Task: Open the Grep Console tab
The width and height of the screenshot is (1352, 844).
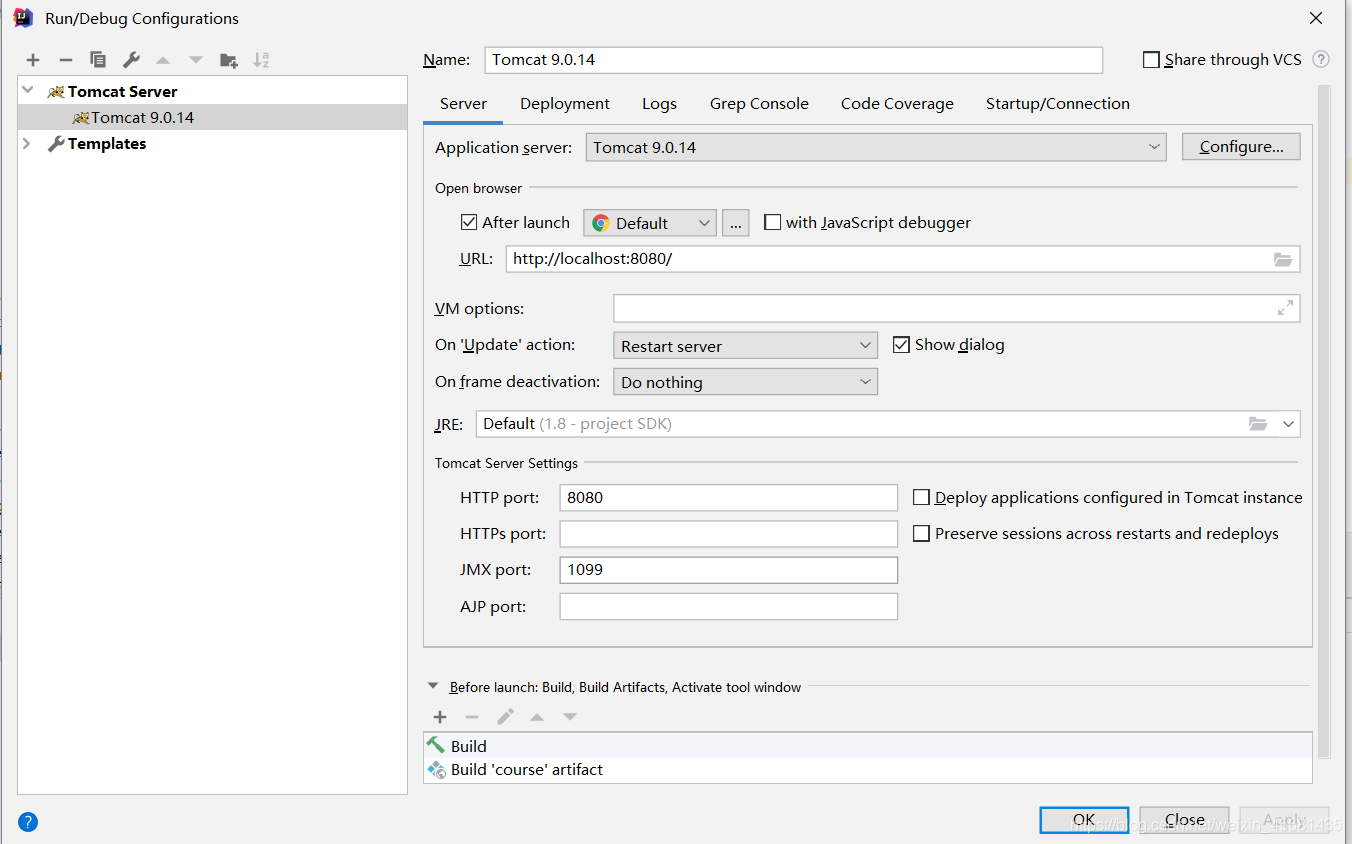Action: [759, 104]
